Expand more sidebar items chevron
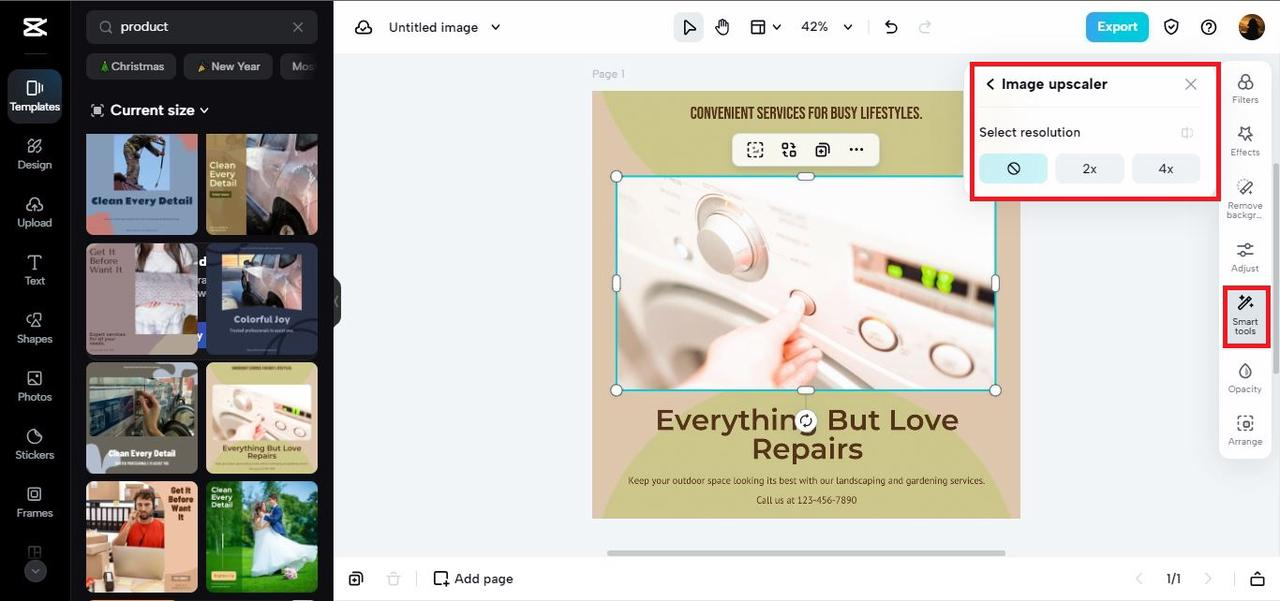The width and height of the screenshot is (1280, 601). point(35,572)
